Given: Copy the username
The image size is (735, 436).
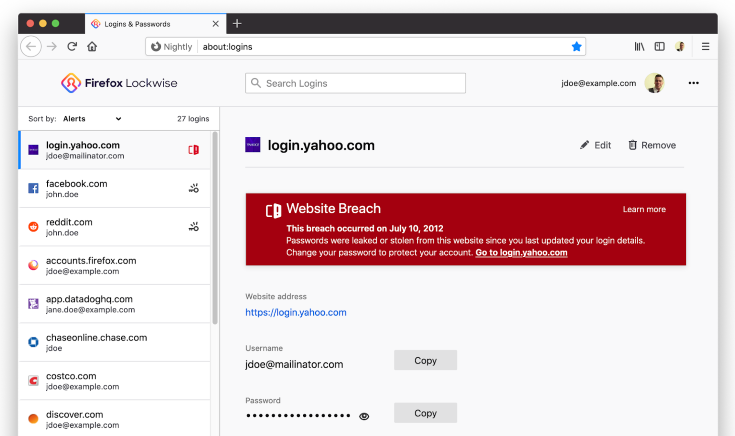Looking at the screenshot, I should [x=425, y=361].
